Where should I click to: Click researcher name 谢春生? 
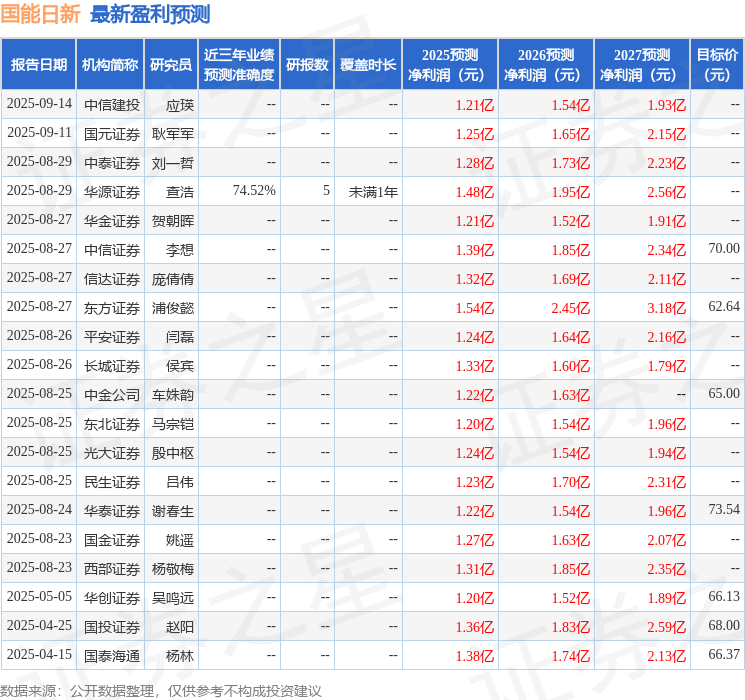pos(172,511)
